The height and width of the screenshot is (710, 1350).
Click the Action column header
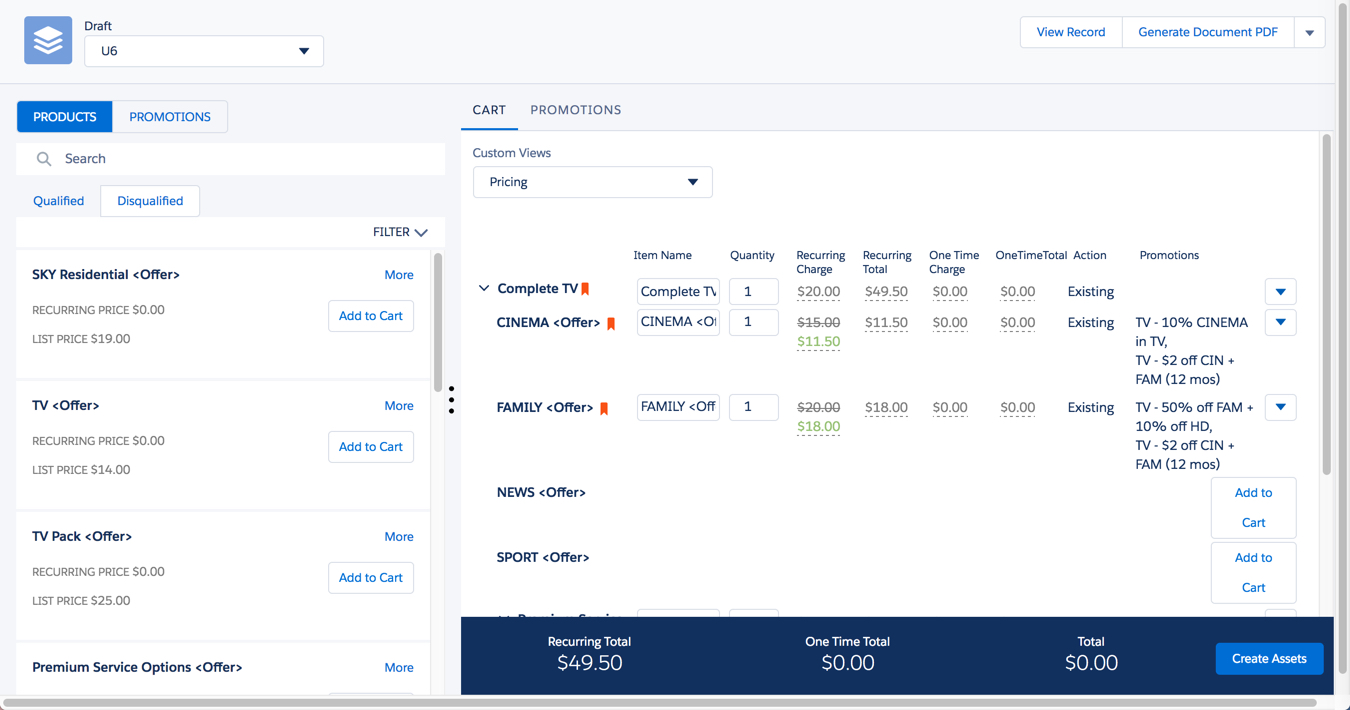(x=1089, y=256)
